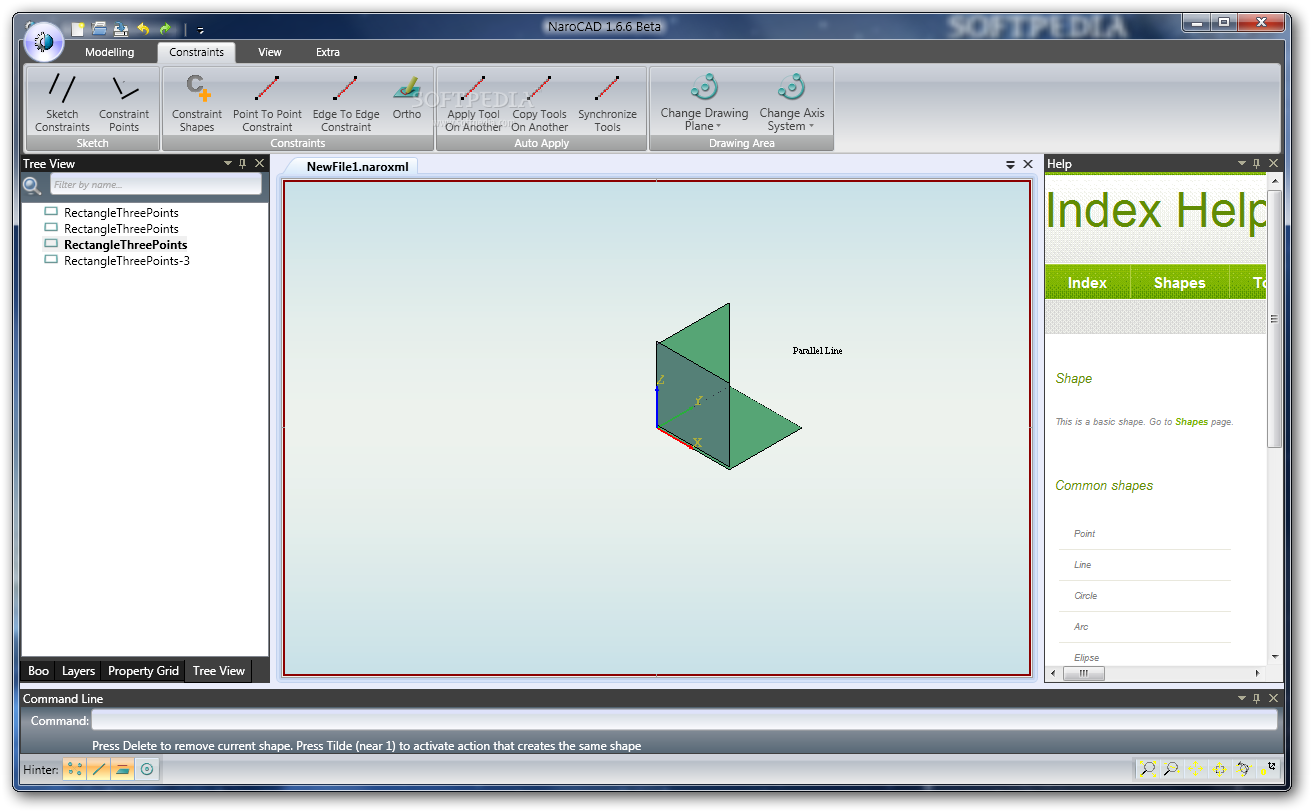The width and height of the screenshot is (1312, 812).
Task: Select the RectangleThreePoints-3 tree node
Action: tap(126, 261)
